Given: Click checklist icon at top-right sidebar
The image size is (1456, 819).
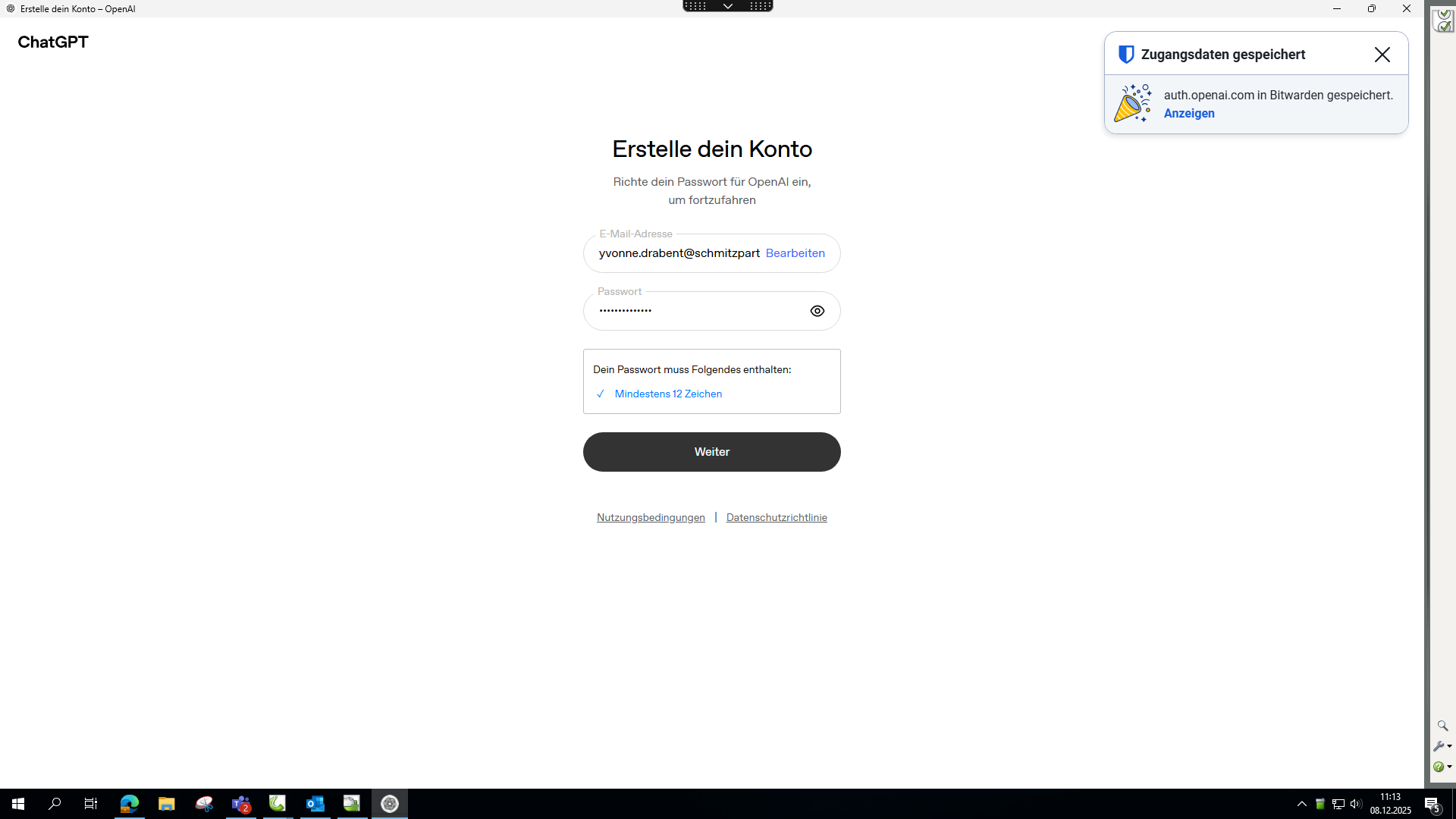Looking at the screenshot, I should (x=1442, y=20).
